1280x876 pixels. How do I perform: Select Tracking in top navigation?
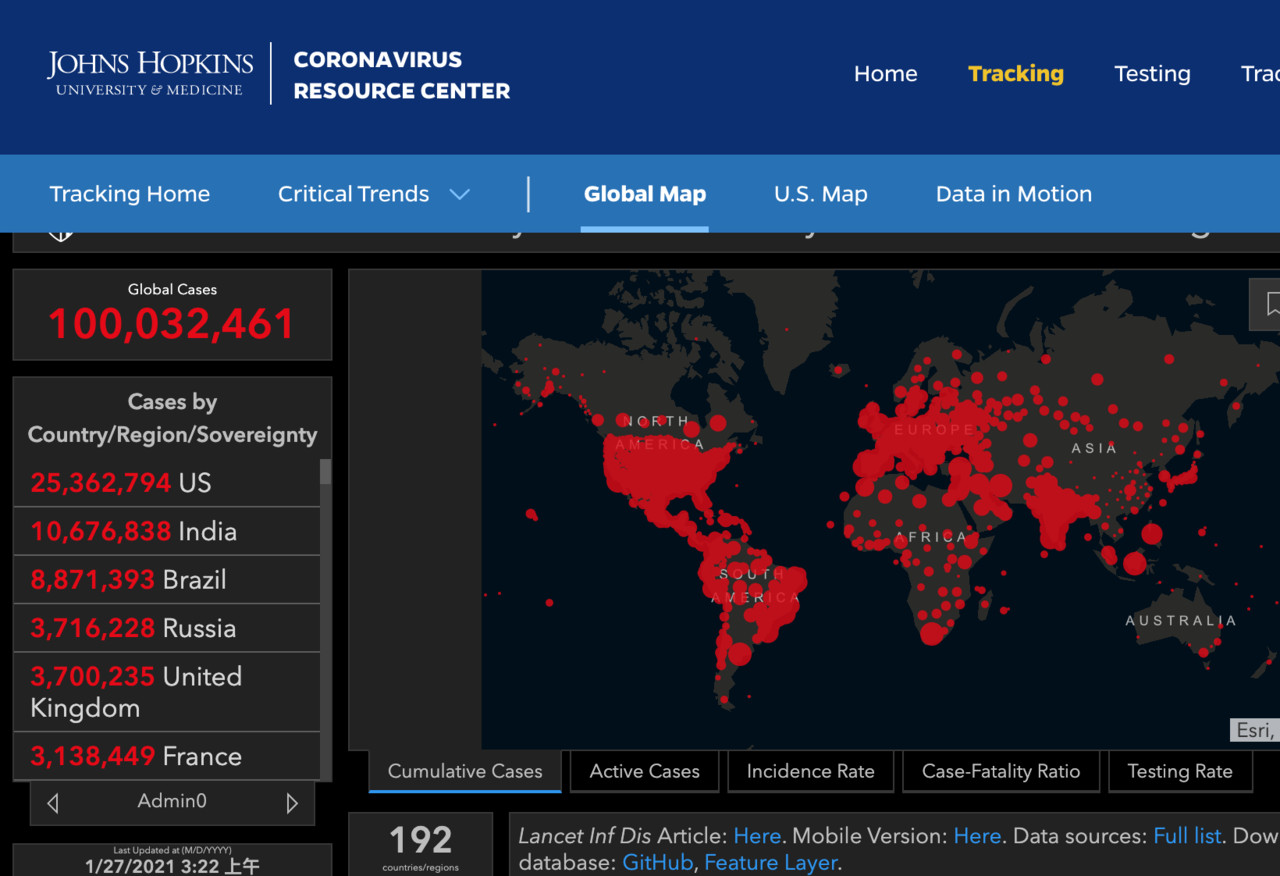point(1015,74)
